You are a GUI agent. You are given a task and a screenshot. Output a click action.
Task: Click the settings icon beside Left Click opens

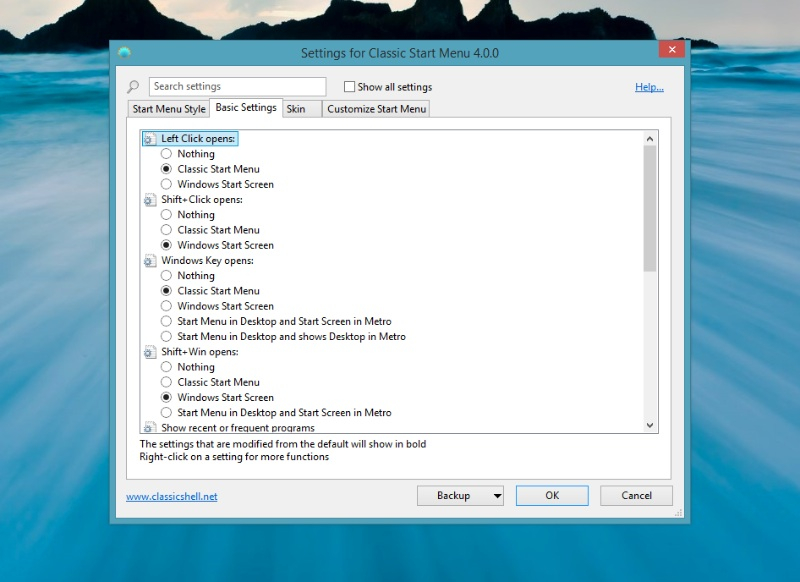150,139
